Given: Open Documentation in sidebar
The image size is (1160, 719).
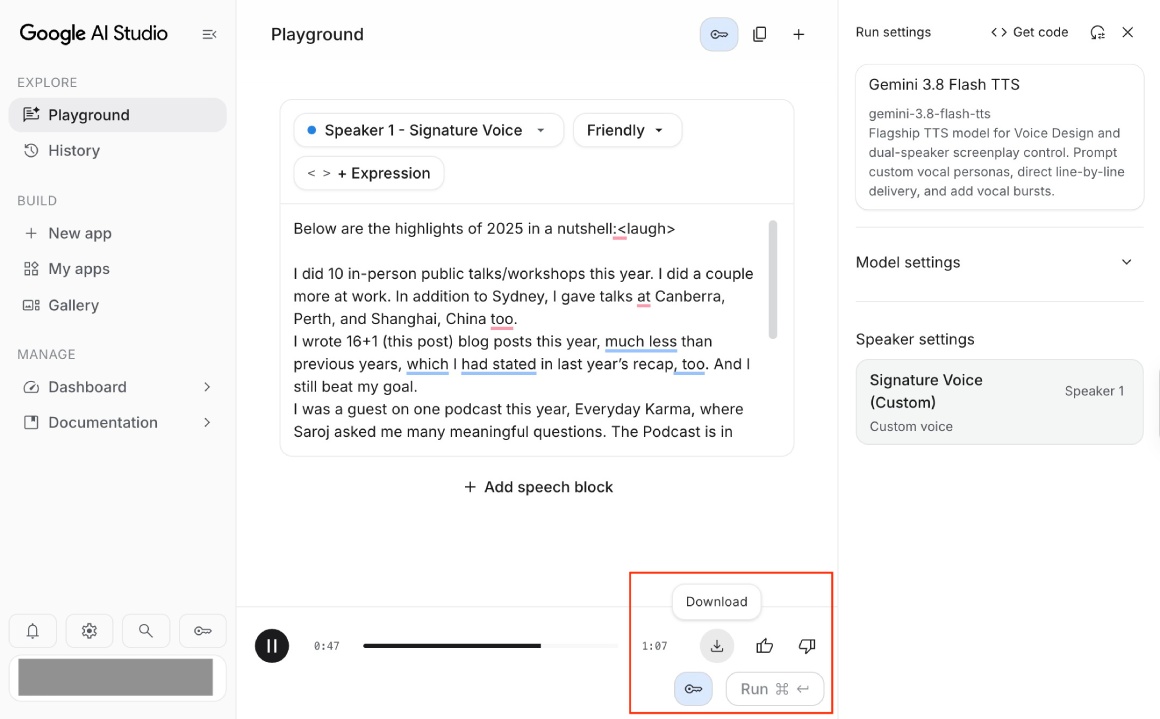Looking at the screenshot, I should coord(103,422).
